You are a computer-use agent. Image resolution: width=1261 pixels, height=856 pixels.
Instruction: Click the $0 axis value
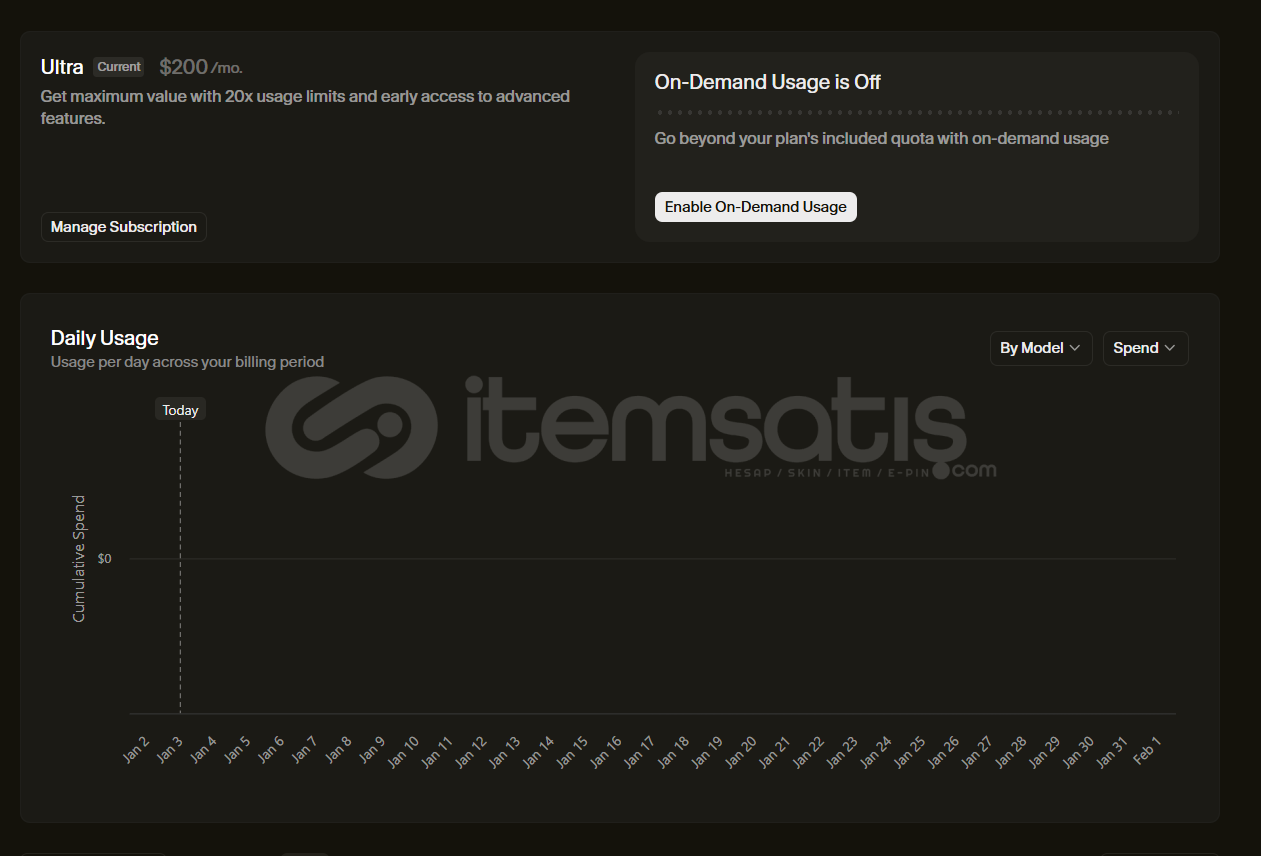pos(105,558)
